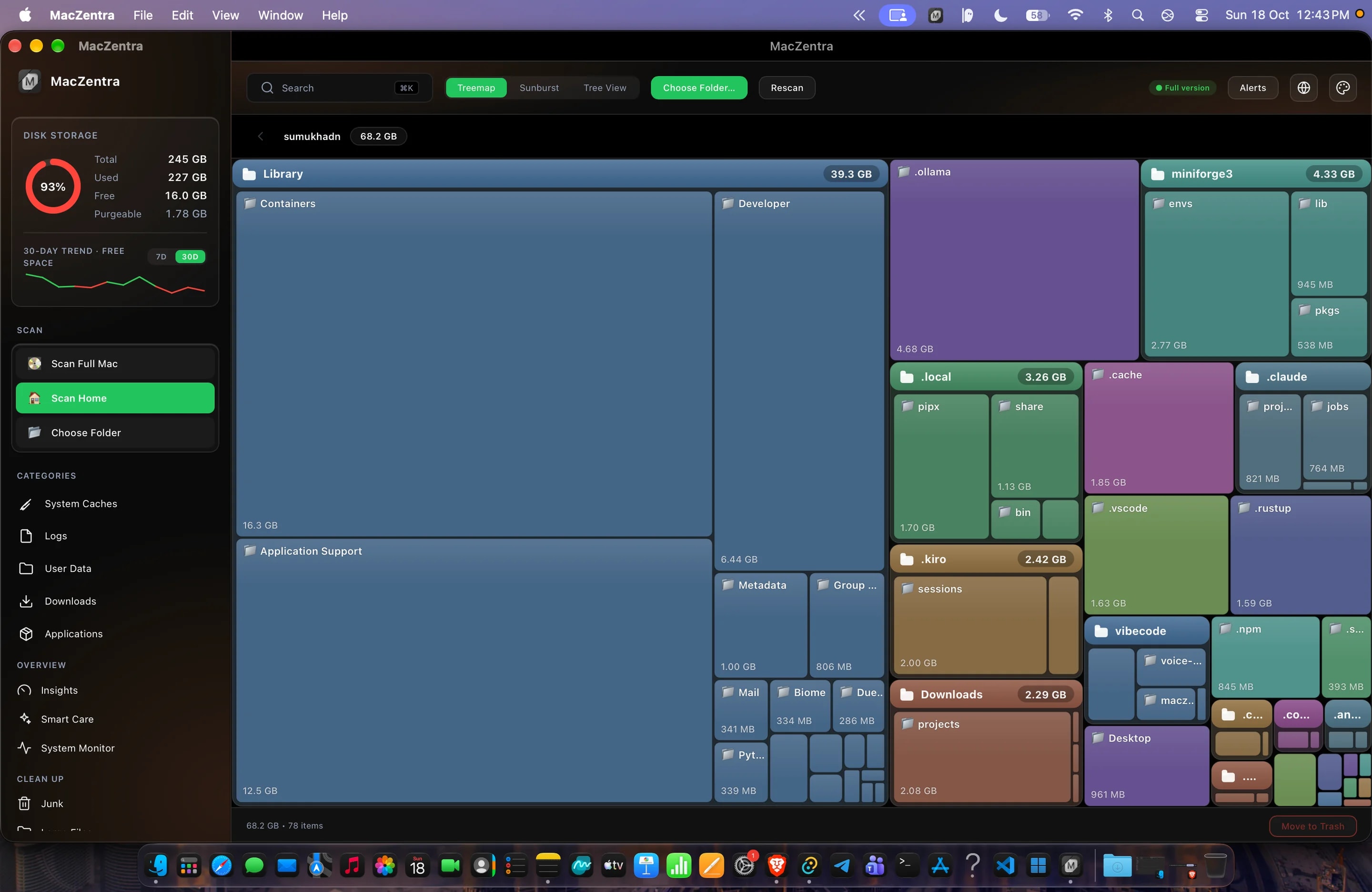Click the Logs document icon

click(x=26, y=536)
